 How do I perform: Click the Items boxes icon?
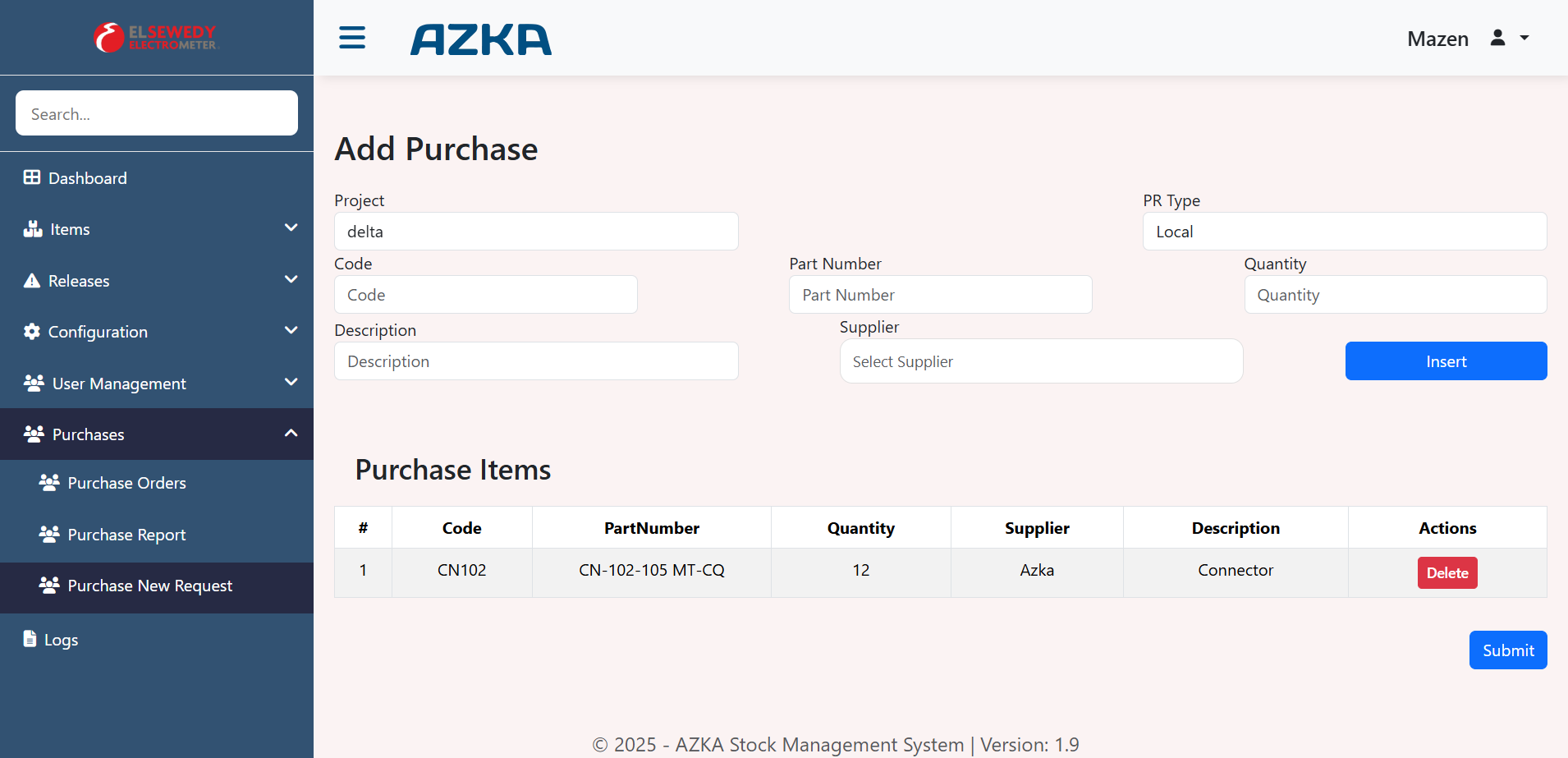pyautogui.click(x=33, y=229)
